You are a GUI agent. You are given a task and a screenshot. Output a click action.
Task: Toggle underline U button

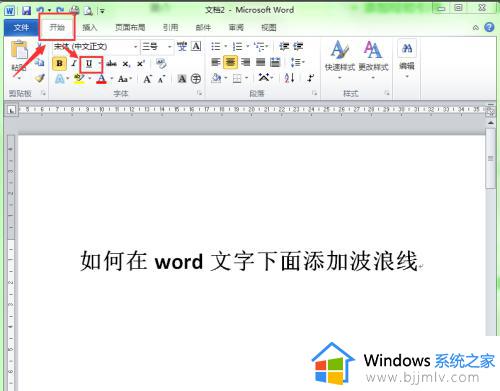tap(89, 63)
